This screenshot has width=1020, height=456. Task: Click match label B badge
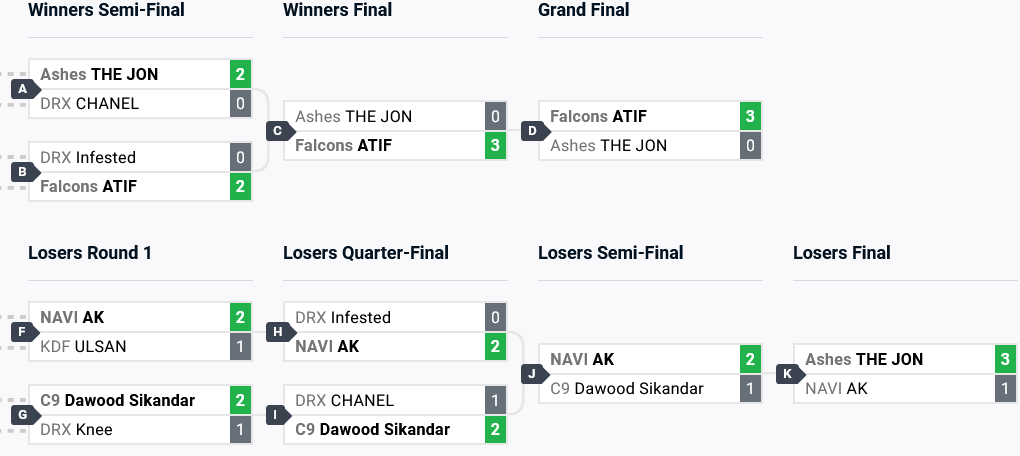point(23,172)
